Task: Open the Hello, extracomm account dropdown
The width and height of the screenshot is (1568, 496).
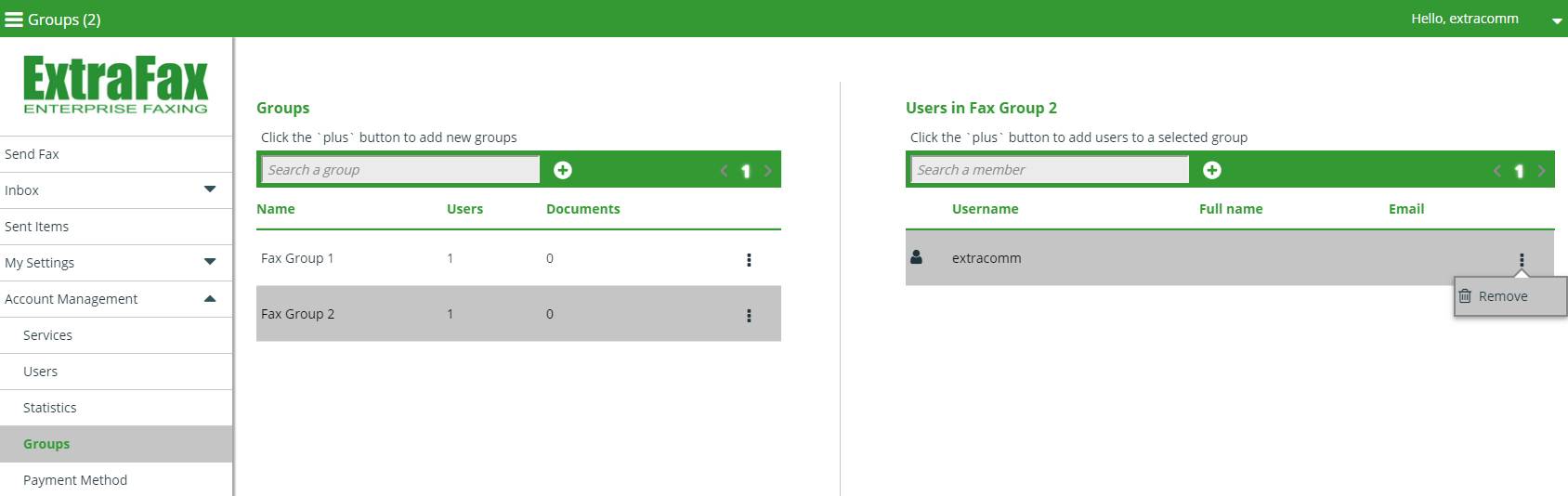Action: pyautogui.click(x=1557, y=21)
